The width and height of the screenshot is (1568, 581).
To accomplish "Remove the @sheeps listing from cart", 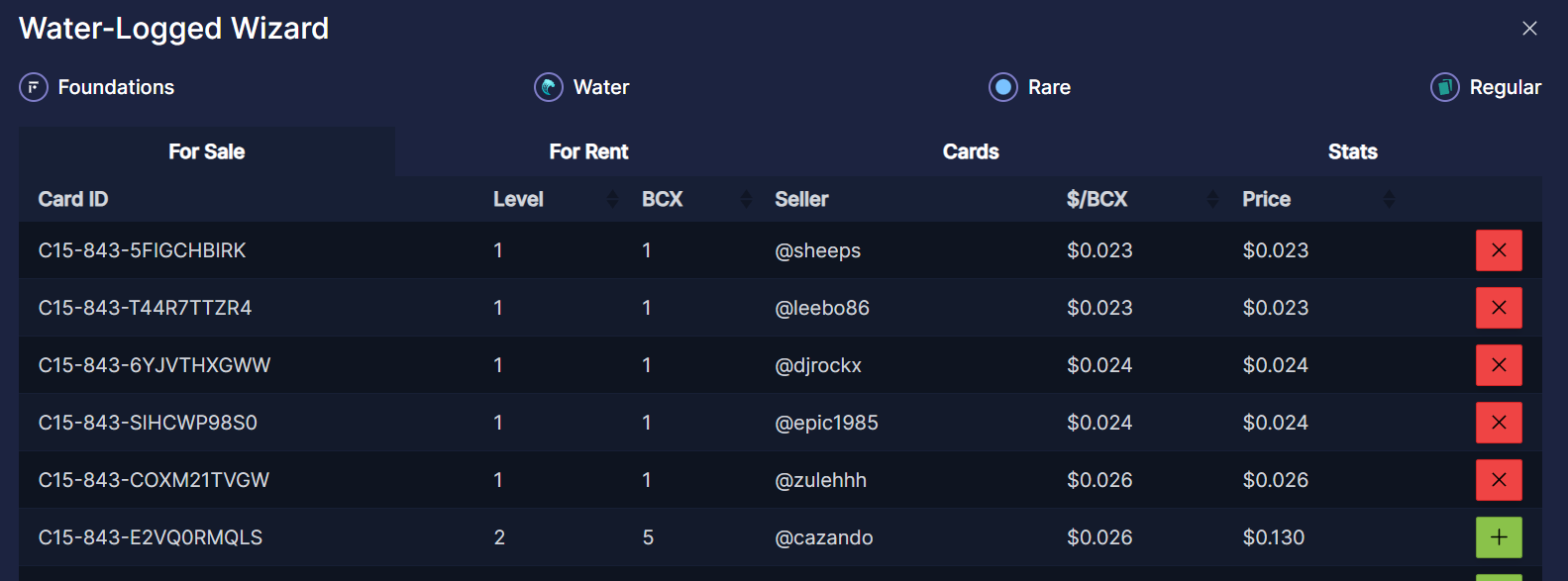I will click(x=1499, y=250).
